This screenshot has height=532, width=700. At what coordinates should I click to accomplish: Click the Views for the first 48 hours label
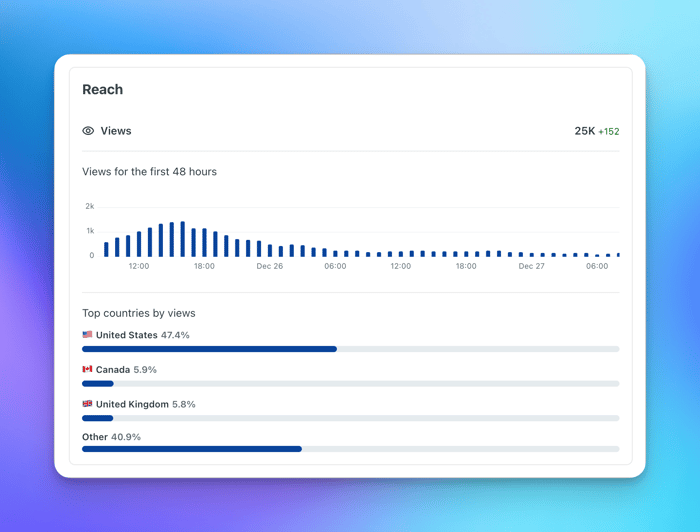[x=150, y=171]
